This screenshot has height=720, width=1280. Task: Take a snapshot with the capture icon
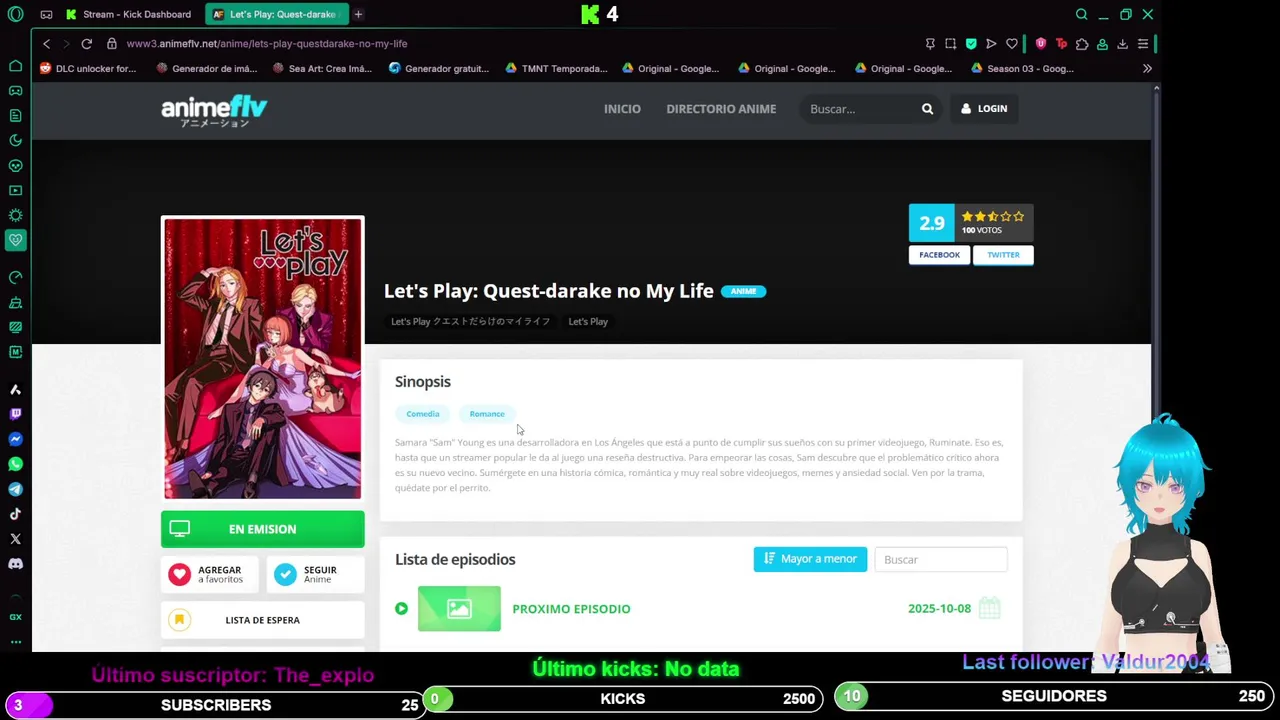950,44
